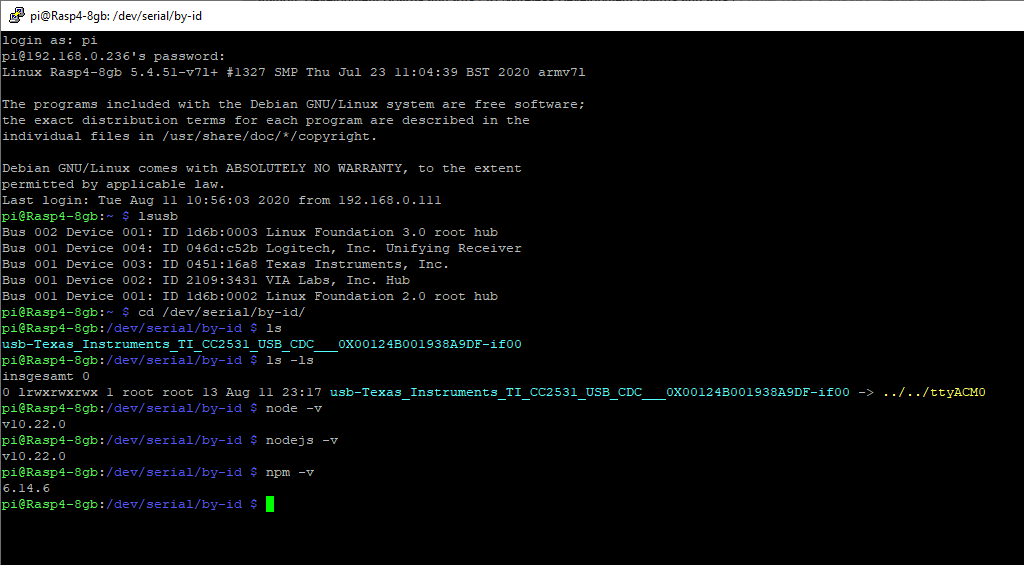The image size is (1024, 565).
Task: Open the PuTTY system menu icon
Action: pyautogui.click(x=17, y=15)
